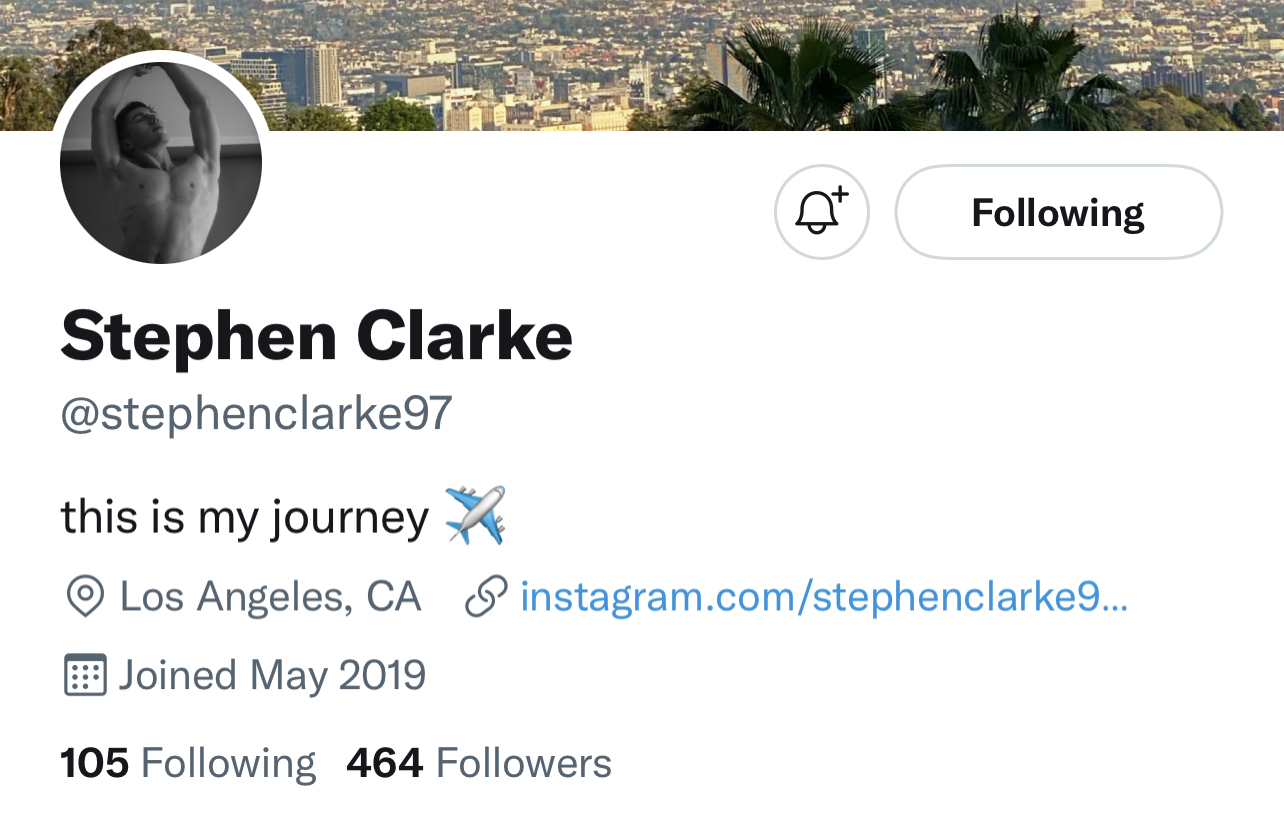Viewport: 1284px width, 817px height.
Task: Click the number 105 following count
Action: click(95, 764)
